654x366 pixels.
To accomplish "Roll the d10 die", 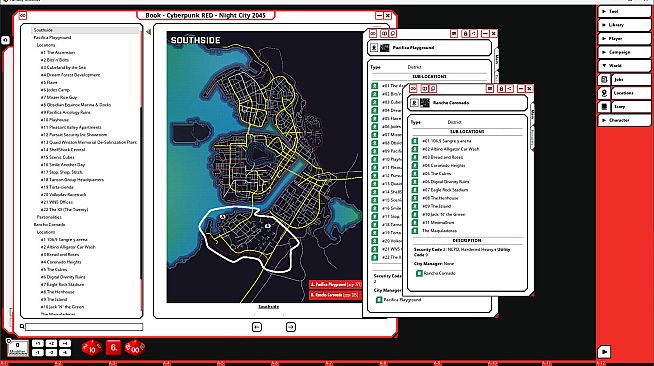I will point(92,348).
